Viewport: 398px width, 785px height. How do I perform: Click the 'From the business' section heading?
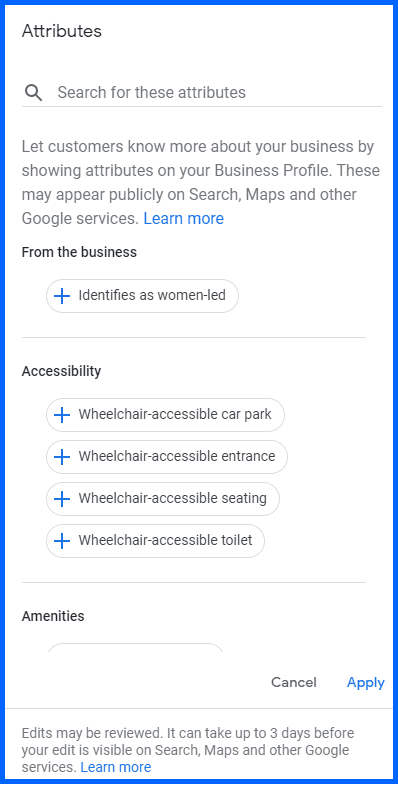79,252
